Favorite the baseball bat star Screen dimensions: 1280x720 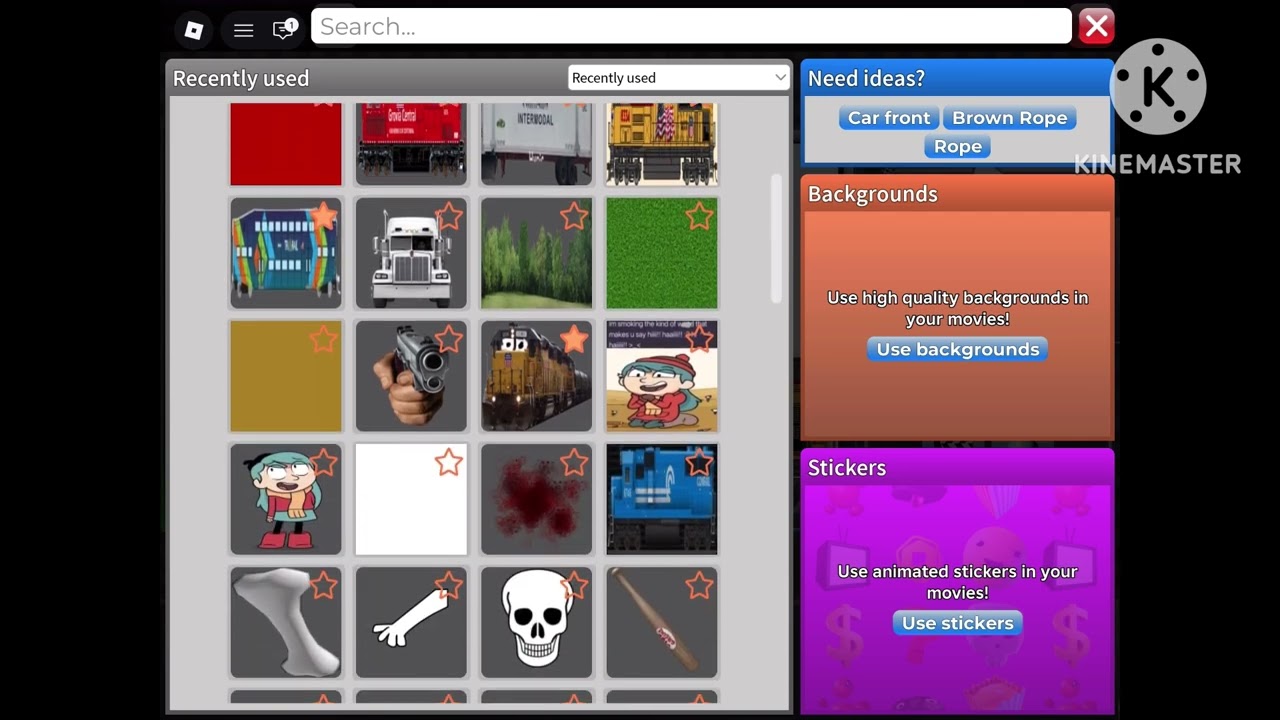[699, 585]
